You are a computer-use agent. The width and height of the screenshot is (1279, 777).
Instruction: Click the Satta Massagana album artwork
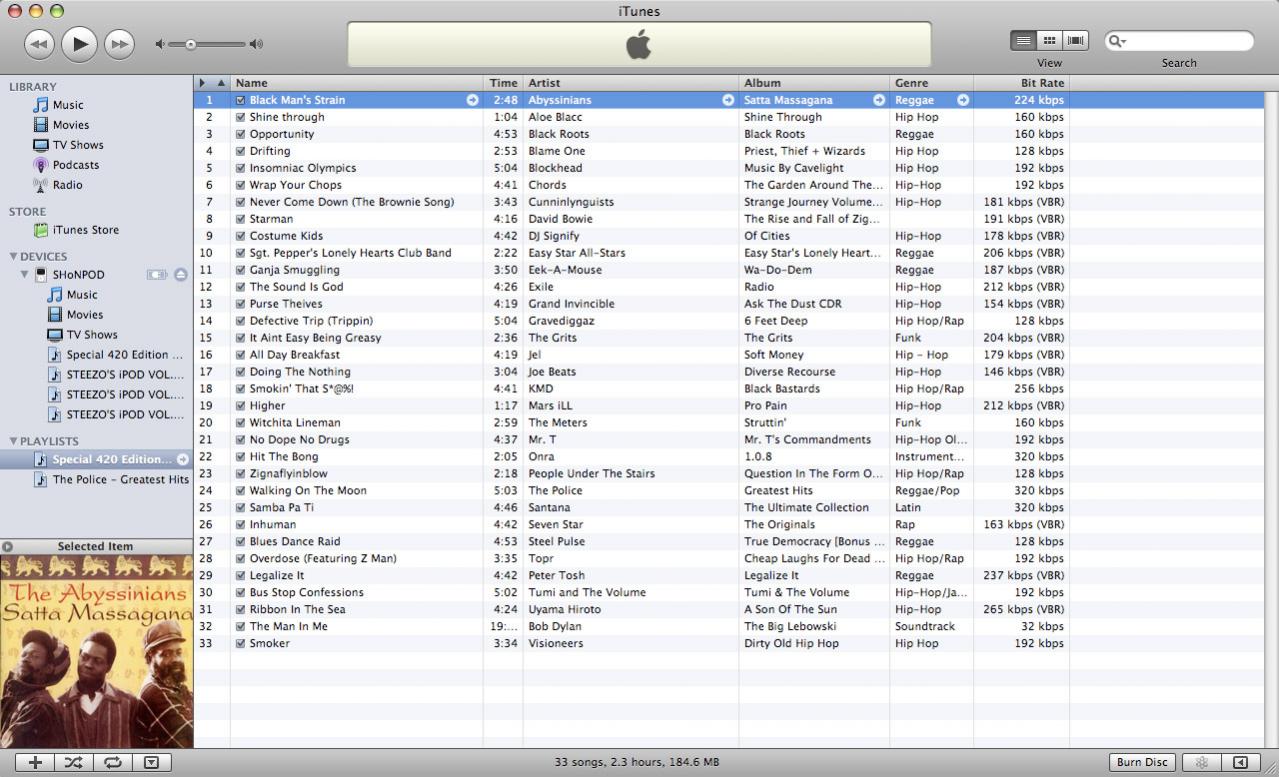click(x=96, y=652)
